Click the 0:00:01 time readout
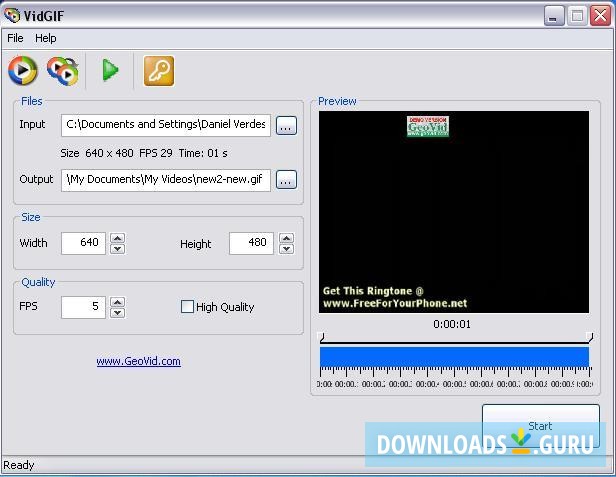The width and height of the screenshot is (616, 477). click(x=452, y=324)
